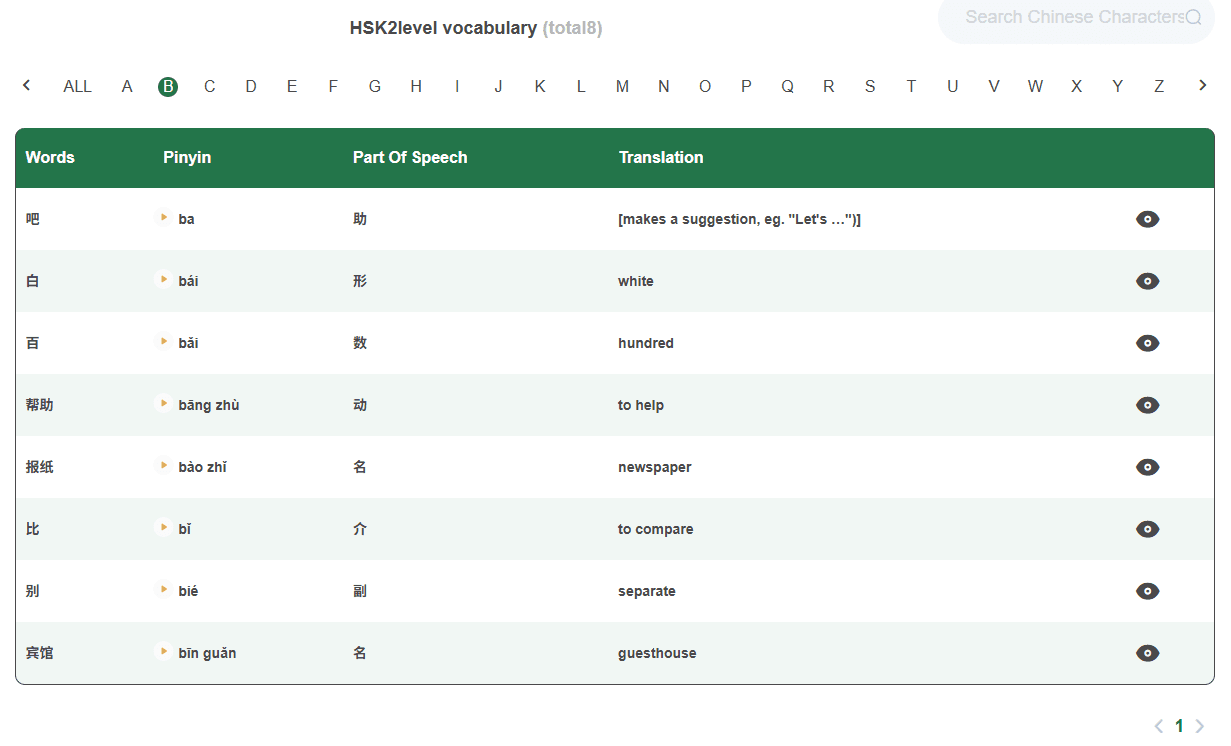Click the right chevron beside letter Z
The image size is (1231, 746).
[x=1202, y=86]
